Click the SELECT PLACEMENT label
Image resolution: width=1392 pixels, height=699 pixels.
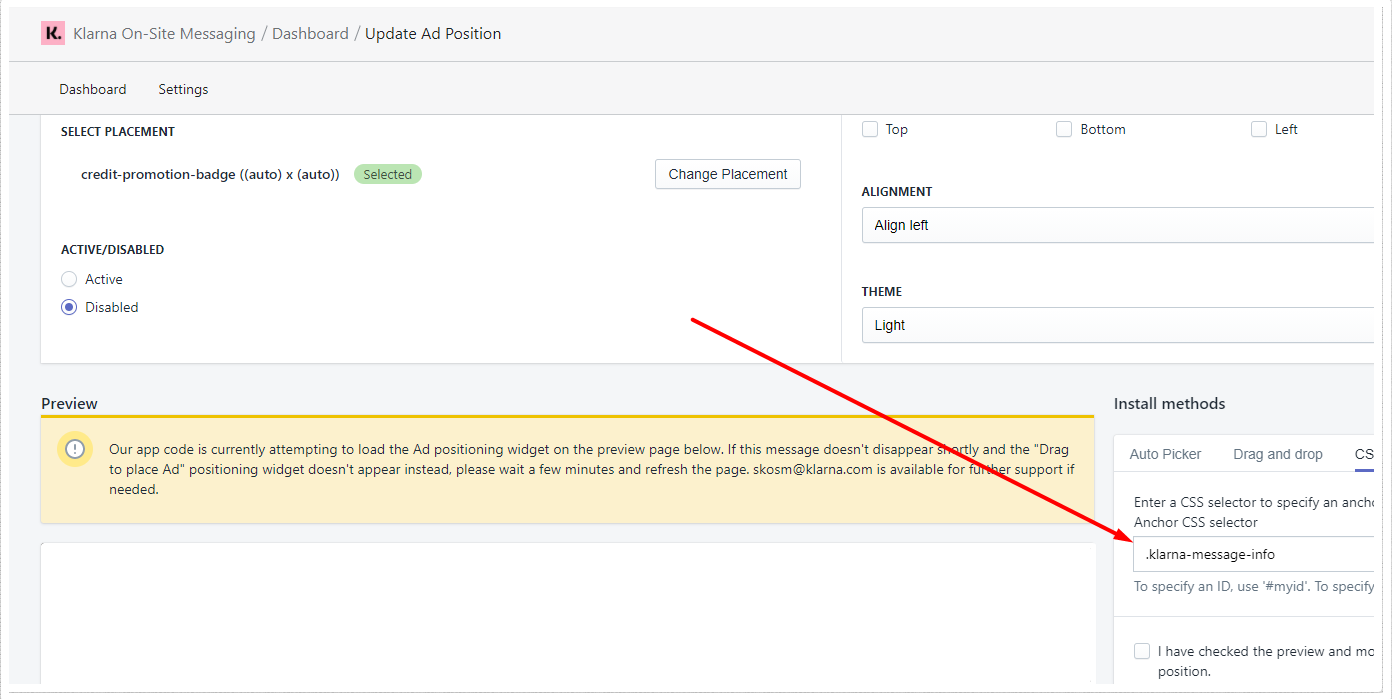(x=118, y=131)
